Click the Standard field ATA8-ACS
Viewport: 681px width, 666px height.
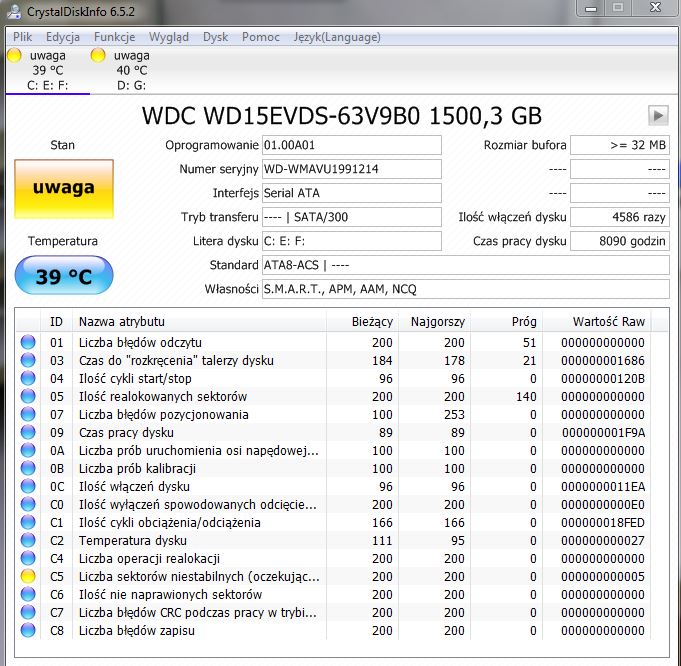(466, 265)
